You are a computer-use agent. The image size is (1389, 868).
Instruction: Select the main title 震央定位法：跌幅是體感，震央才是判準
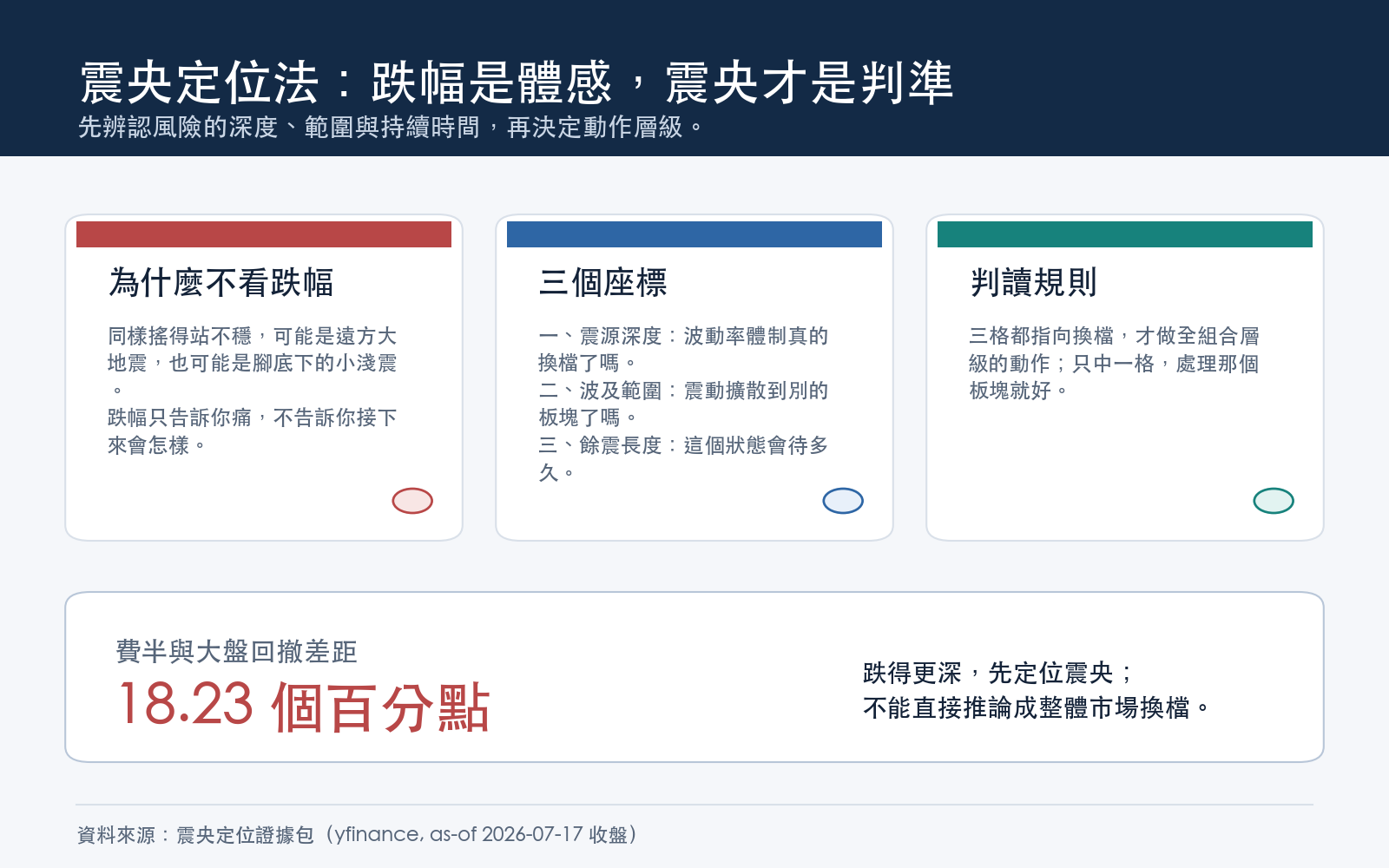coord(517,83)
